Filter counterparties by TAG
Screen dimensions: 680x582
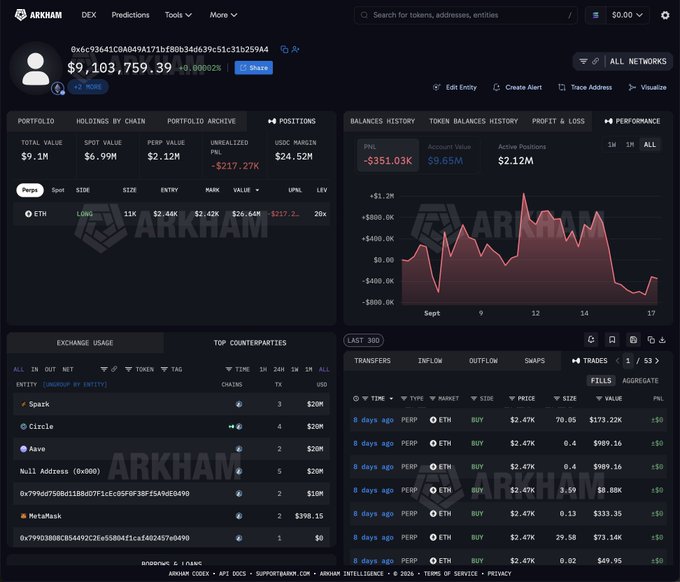[171, 369]
